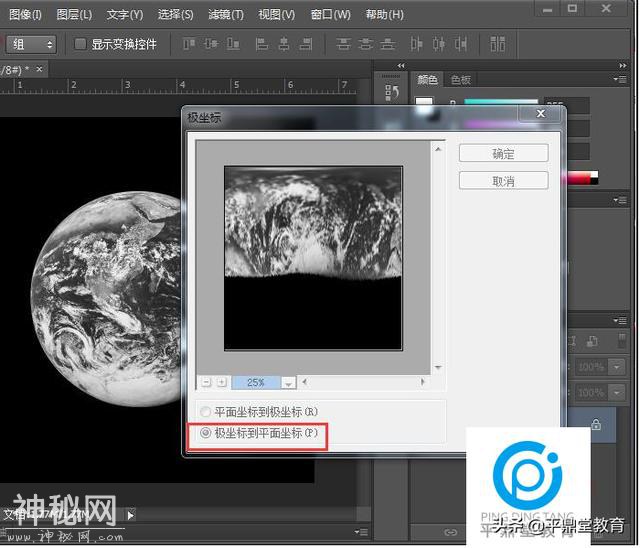Close the document tab

pyautogui.click(x=39, y=69)
